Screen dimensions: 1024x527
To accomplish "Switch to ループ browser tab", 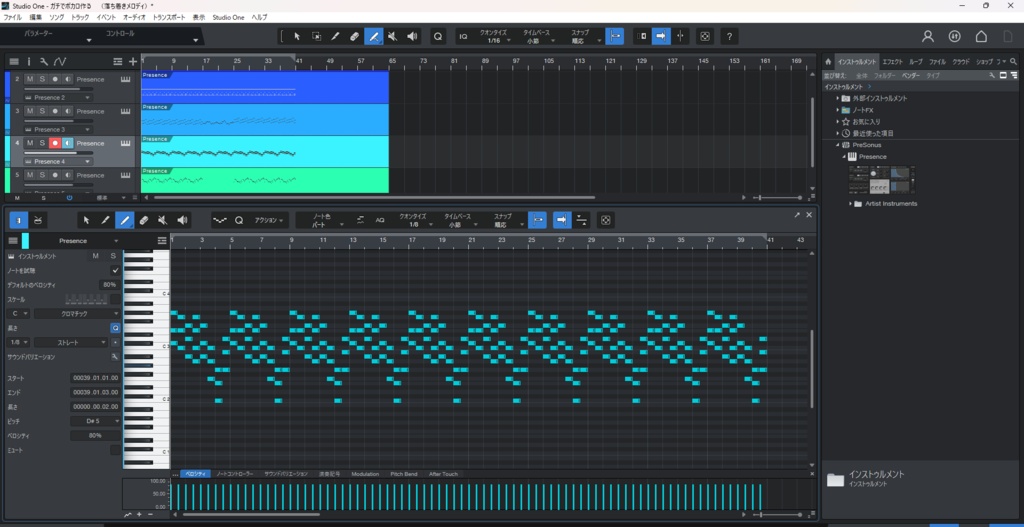I will [916, 61].
